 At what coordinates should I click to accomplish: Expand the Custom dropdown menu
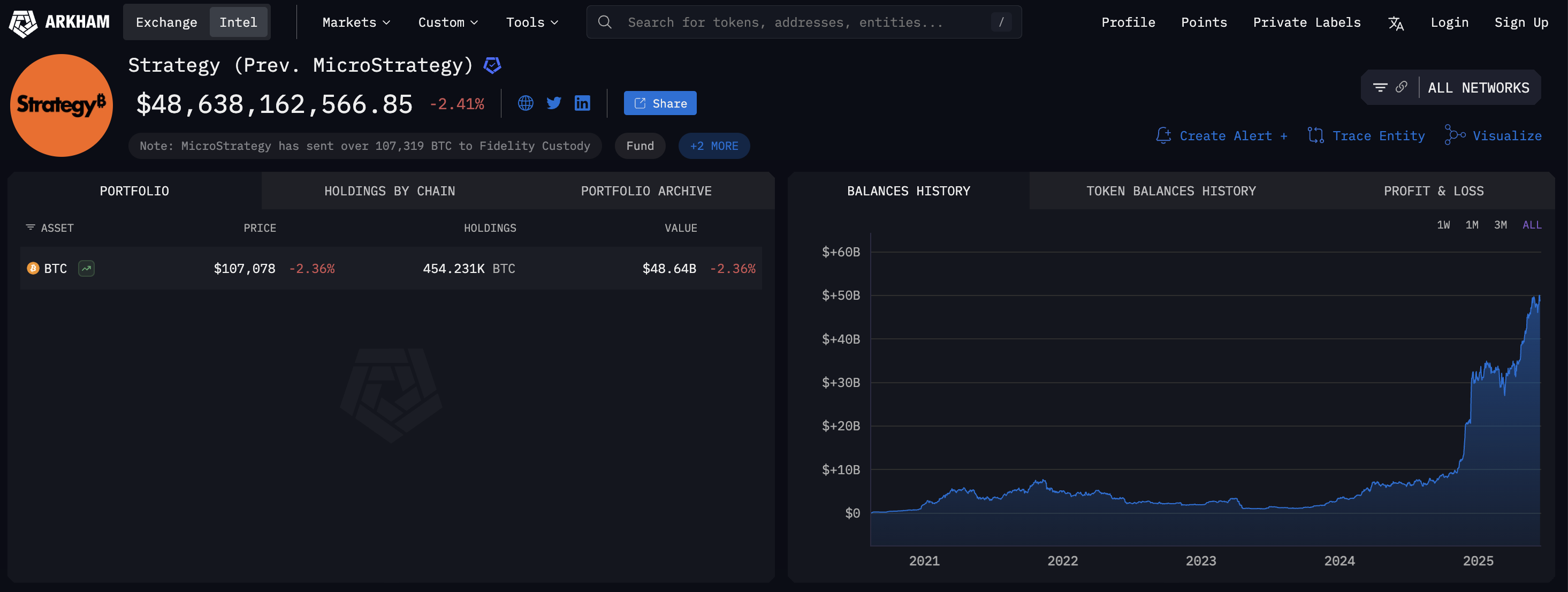[447, 22]
